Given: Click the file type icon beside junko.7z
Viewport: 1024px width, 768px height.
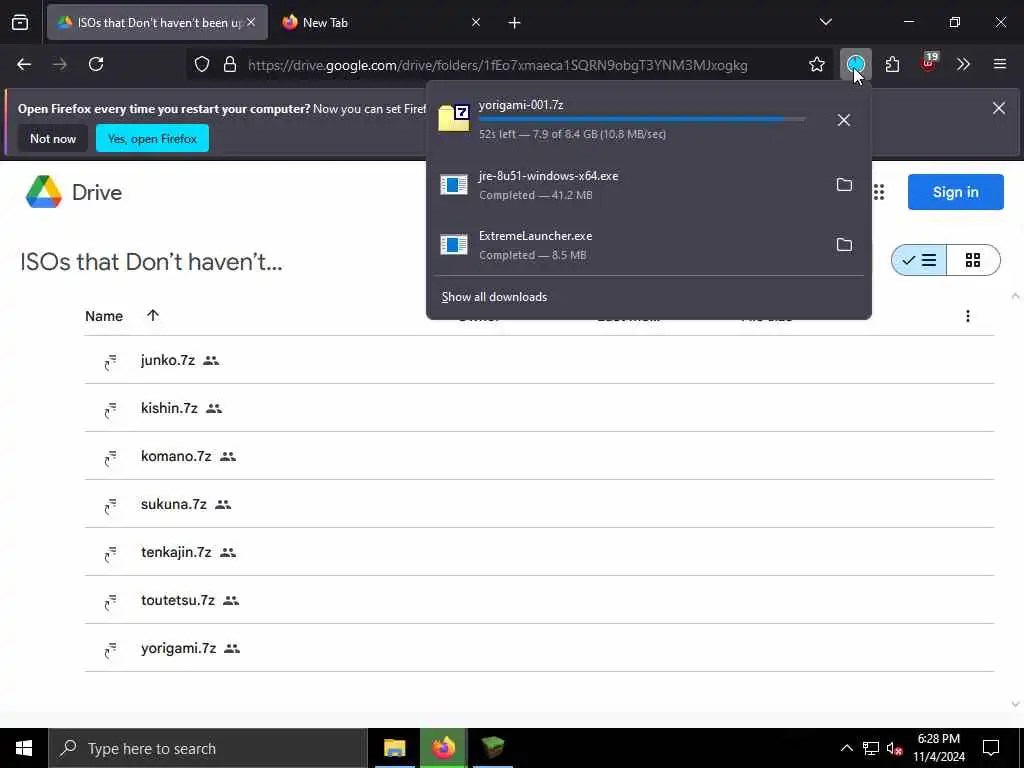Looking at the screenshot, I should click(x=110, y=361).
